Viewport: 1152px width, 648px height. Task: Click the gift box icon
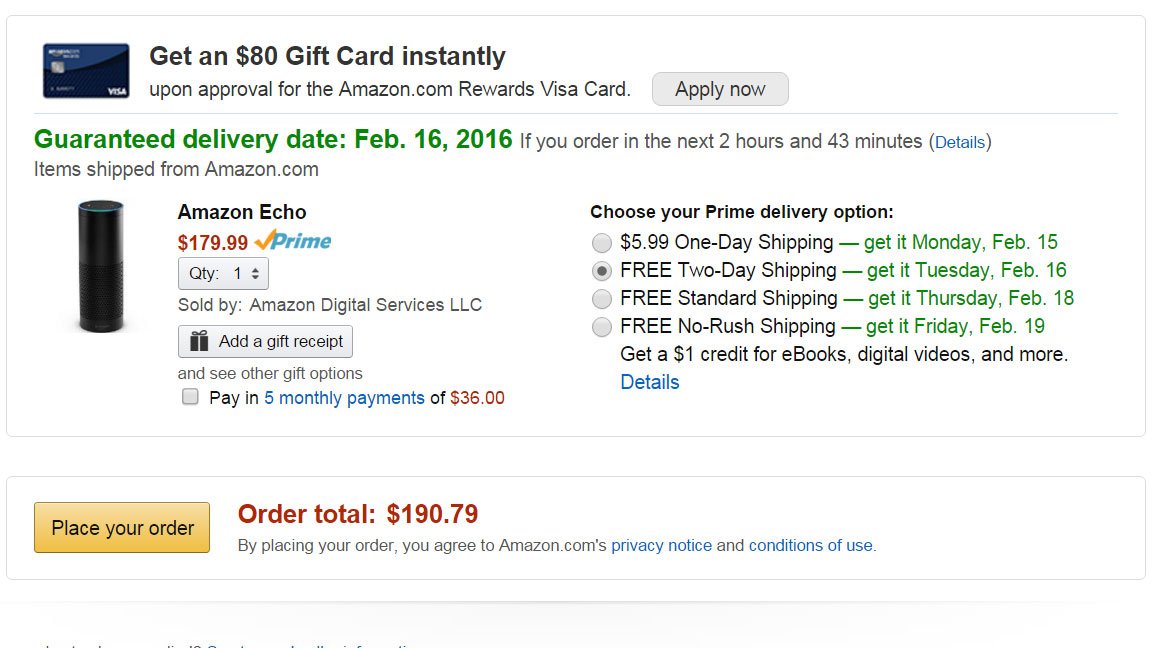[x=200, y=342]
